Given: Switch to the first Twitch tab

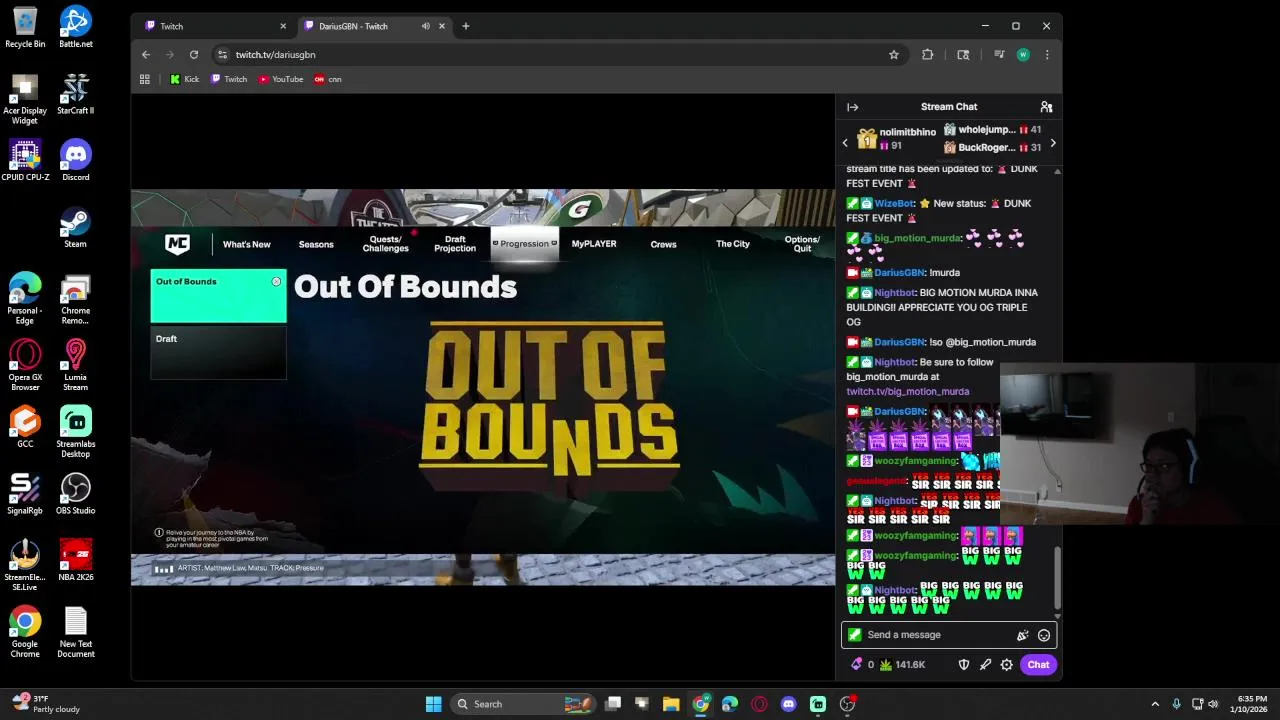Looking at the screenshot, I should click(215, 26).
